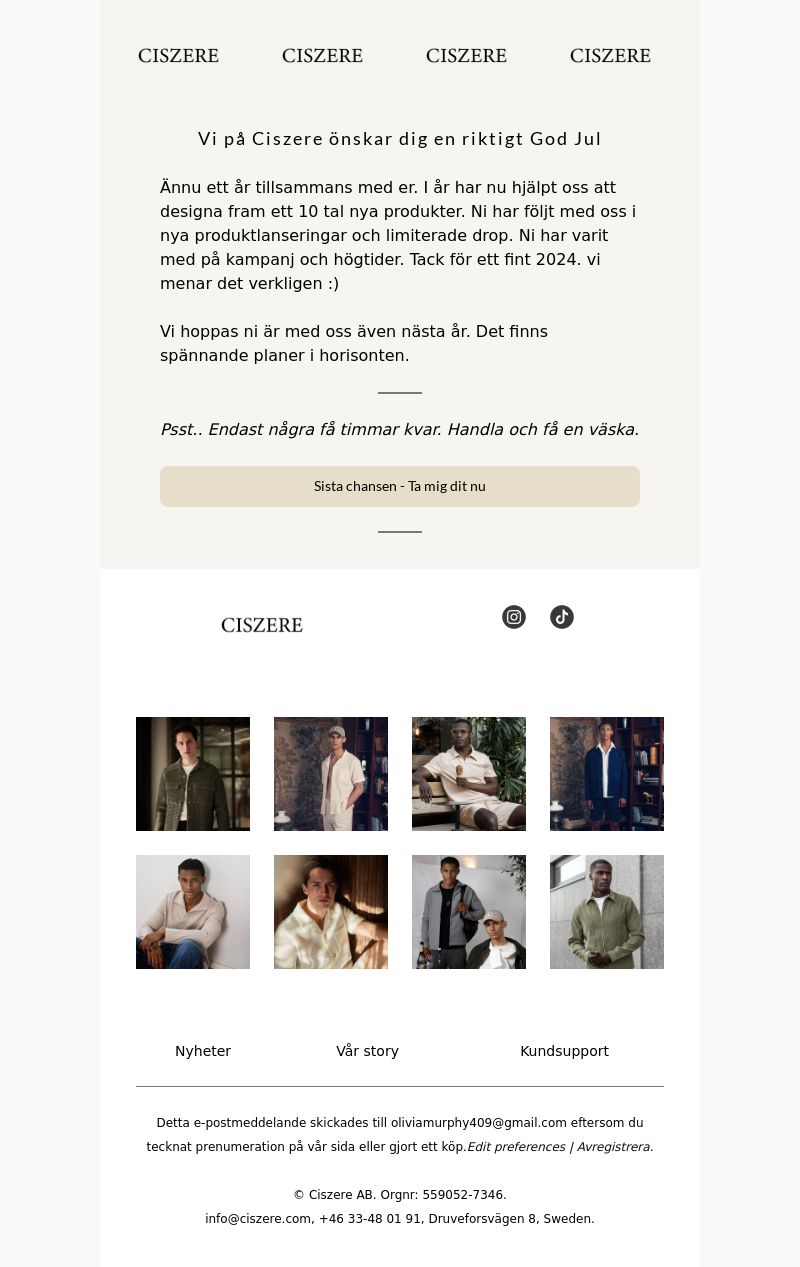
Task: Click the Avregistrera unsubscribe link
Action: (615, 1147)
